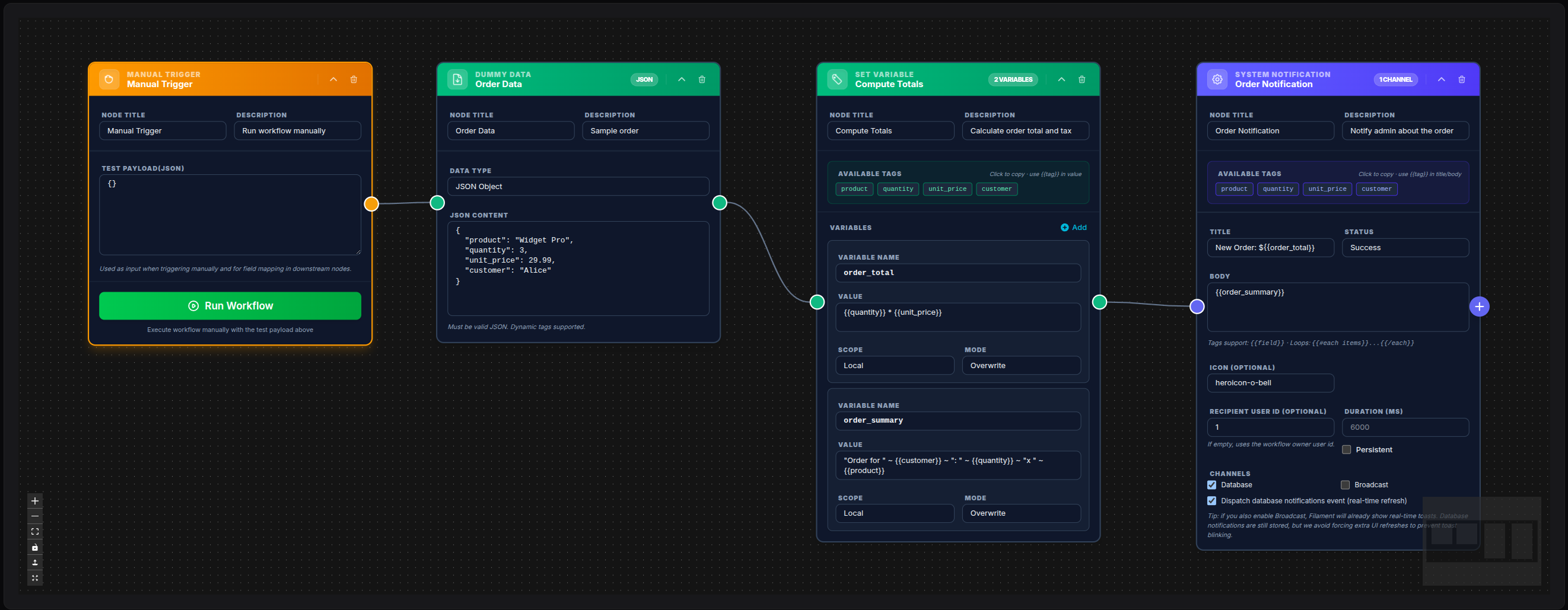
Task: Click the Set Variable tag icon
Action: pos(837,79)
